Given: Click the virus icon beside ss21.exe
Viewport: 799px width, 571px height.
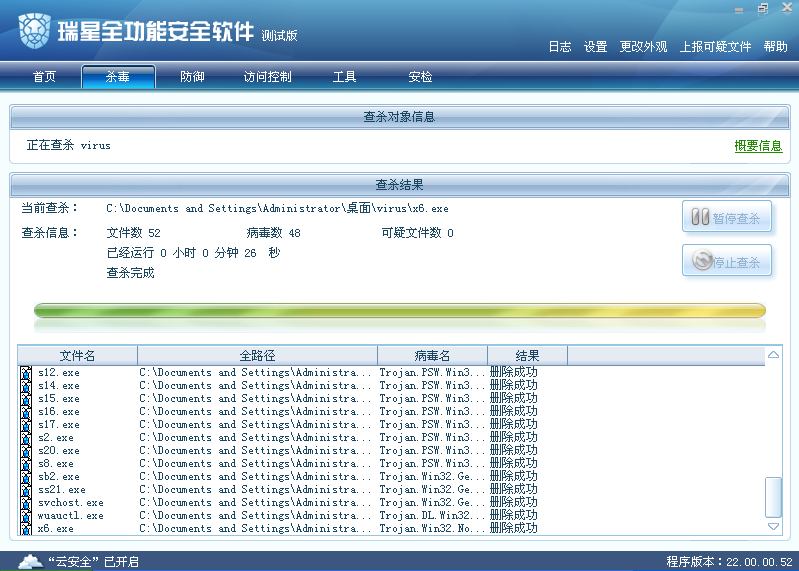Looking at the screenshot, I should pyautogui.click(x=25, y=490).
